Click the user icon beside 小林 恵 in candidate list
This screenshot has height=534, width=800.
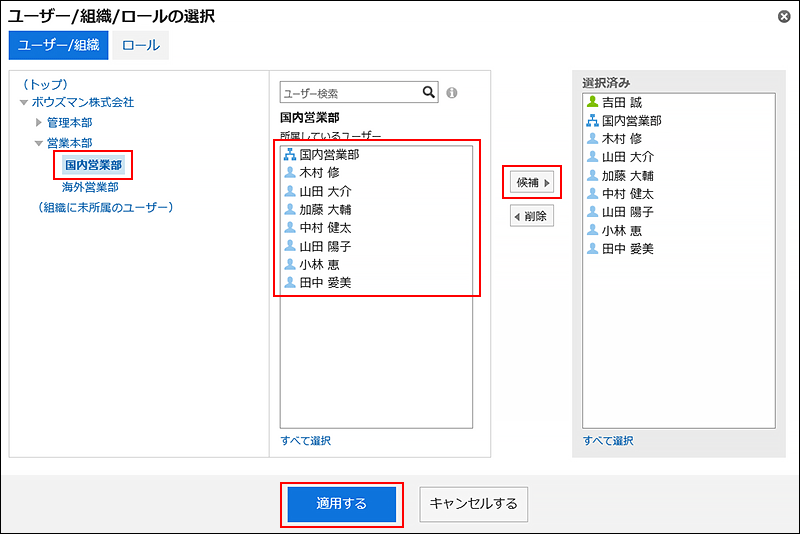pyautogui.click(x=290, y=264)
